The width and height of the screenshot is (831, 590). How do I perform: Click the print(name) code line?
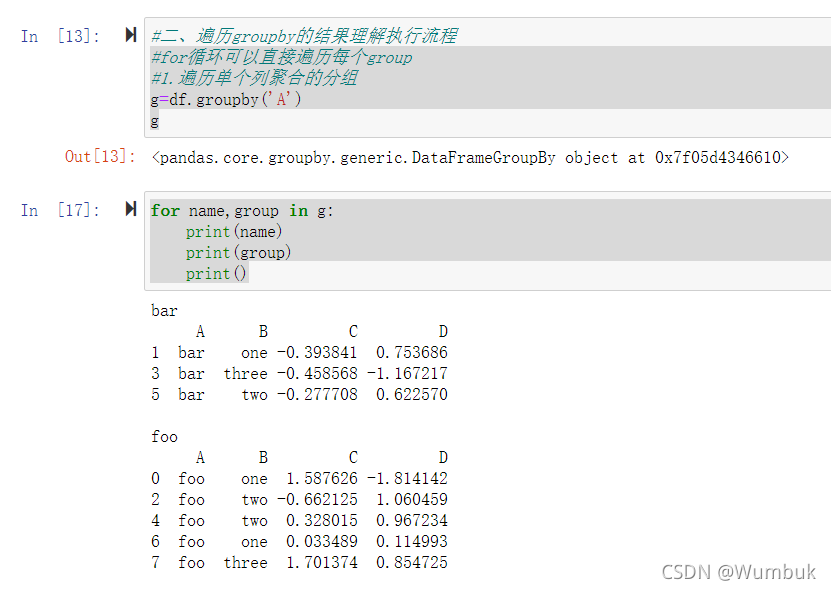tap(234, 232)
